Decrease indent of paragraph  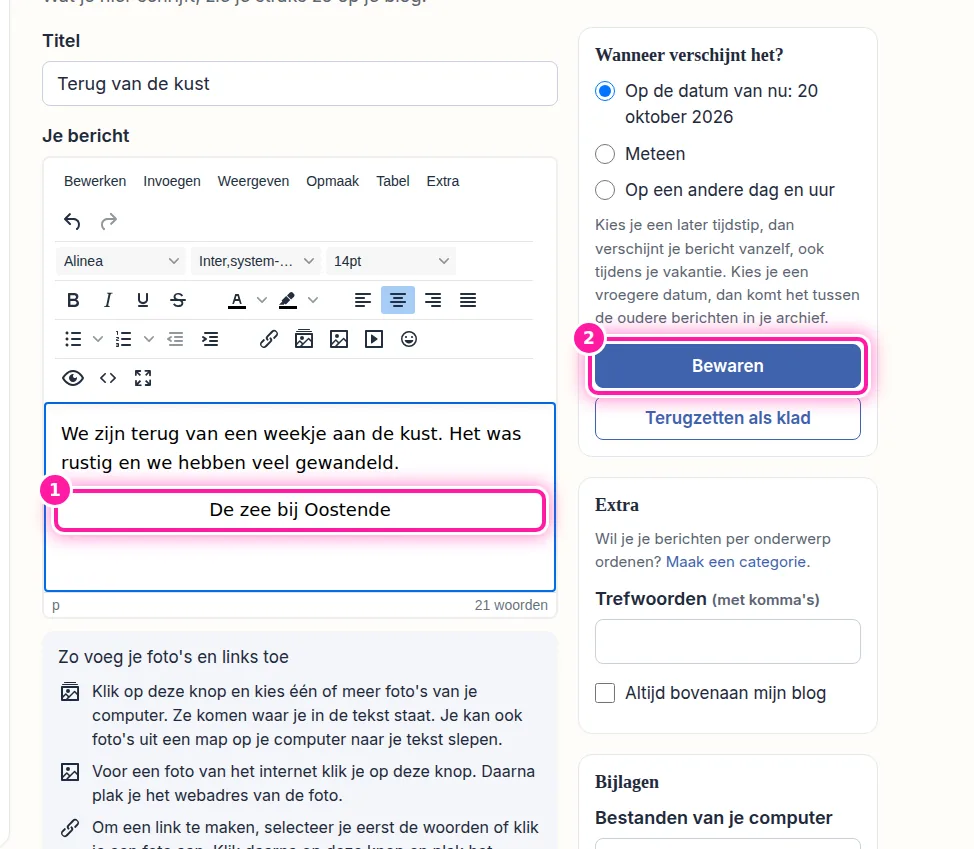pyautogui.click(x=175, y=339)
